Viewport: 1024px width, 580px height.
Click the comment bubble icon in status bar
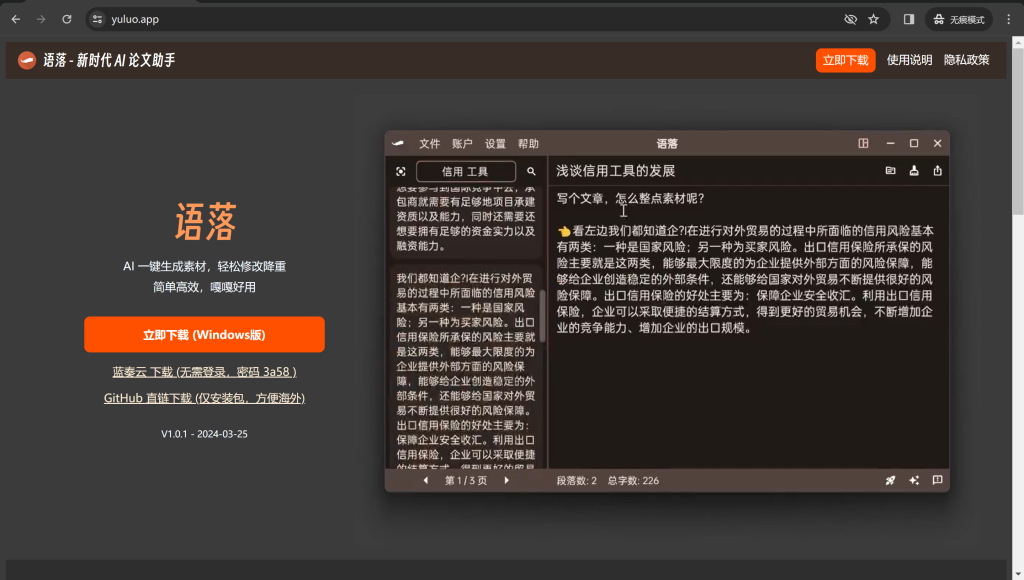click(938, 480)
